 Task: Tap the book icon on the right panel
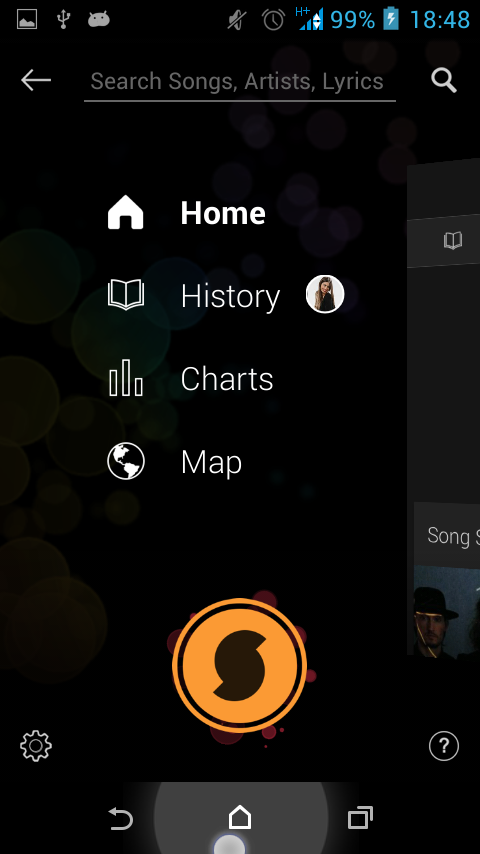tap(453, 240)
